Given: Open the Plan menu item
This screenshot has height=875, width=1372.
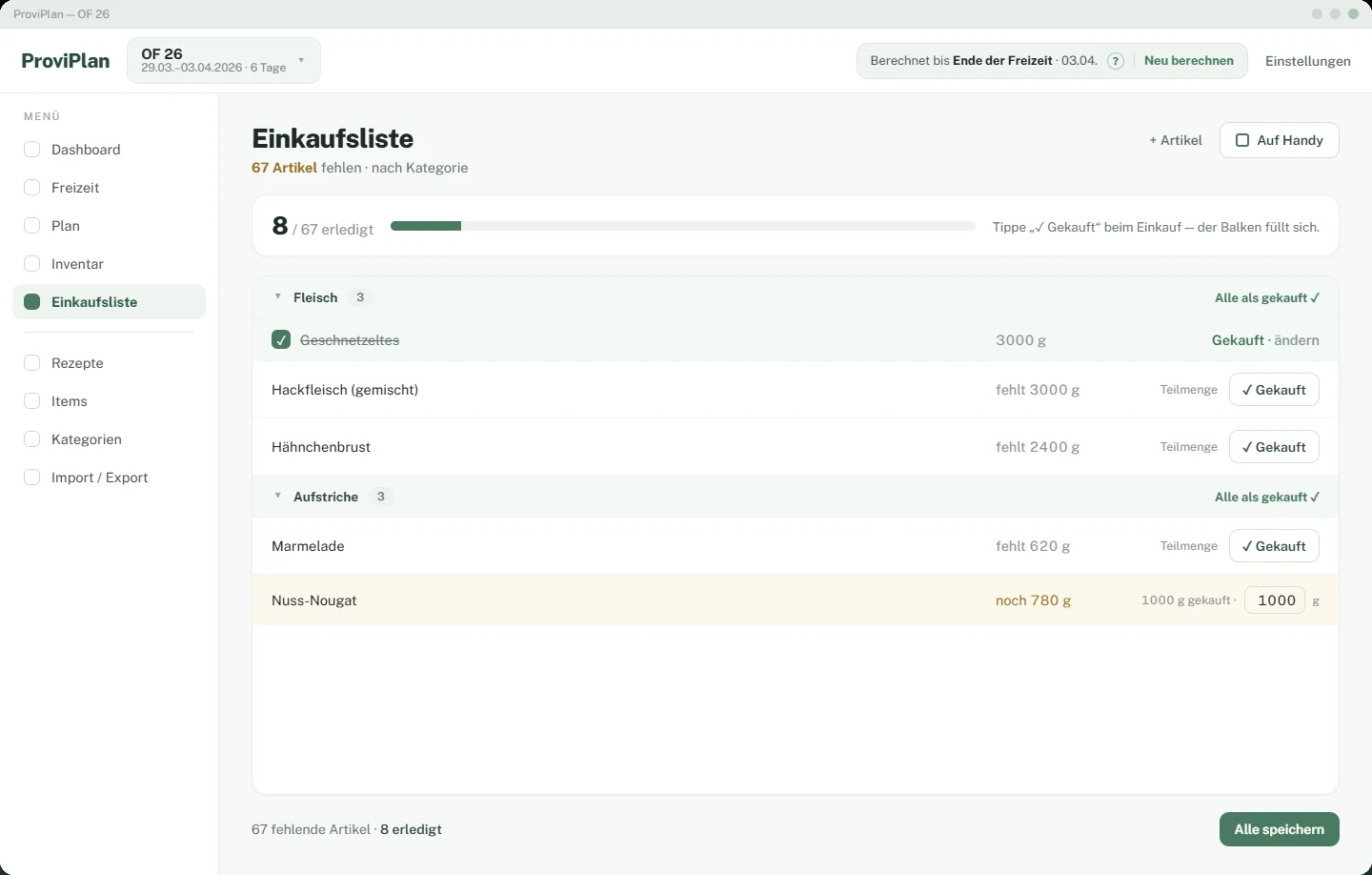Looking at the screenshot, I should (109, 226).
